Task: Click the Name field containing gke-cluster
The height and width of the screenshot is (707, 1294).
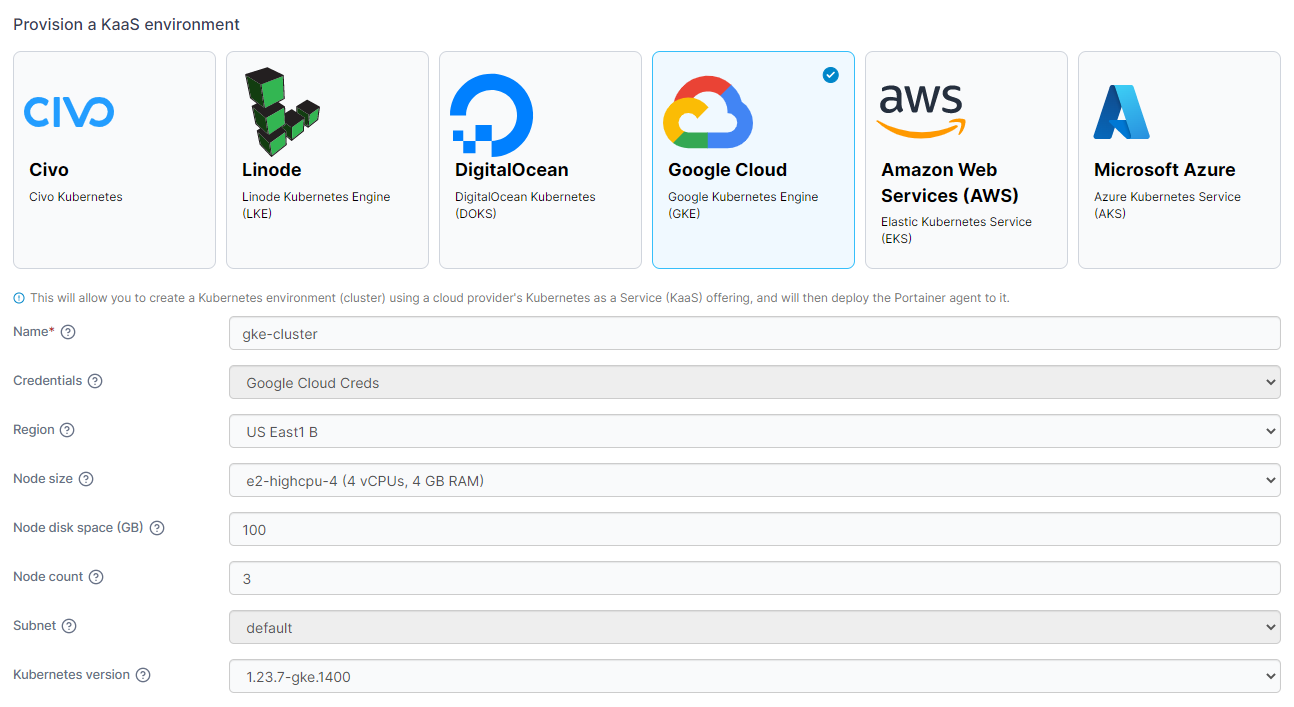Action: click(753, 332)
